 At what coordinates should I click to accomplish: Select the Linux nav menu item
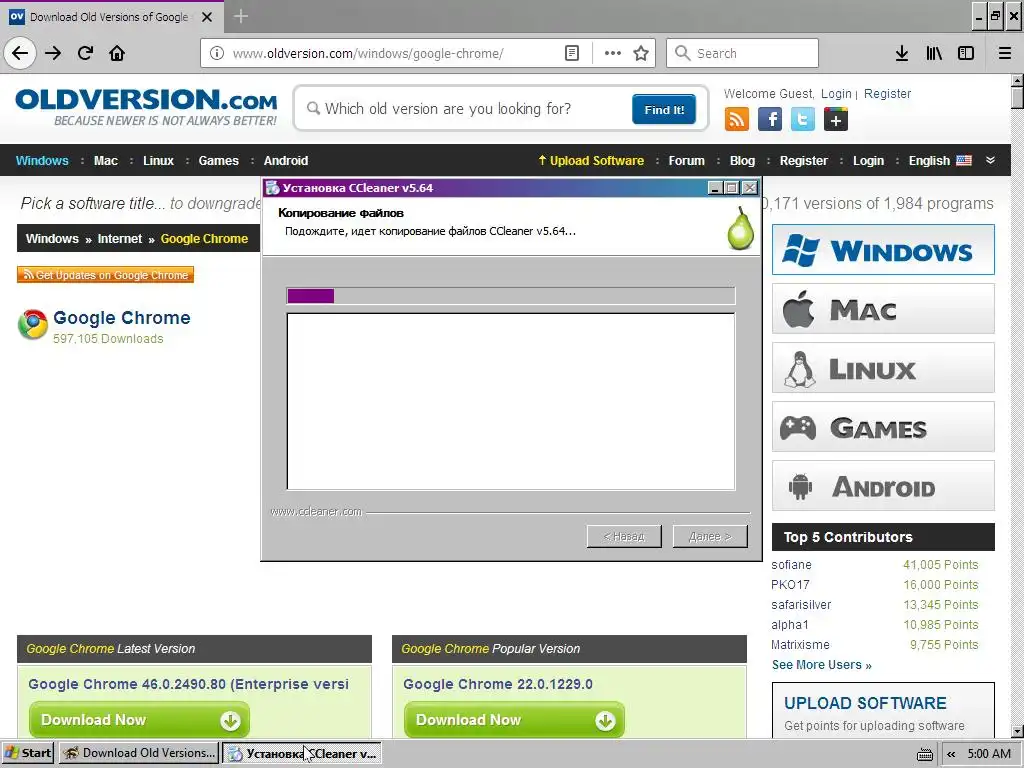pos(159,161)
